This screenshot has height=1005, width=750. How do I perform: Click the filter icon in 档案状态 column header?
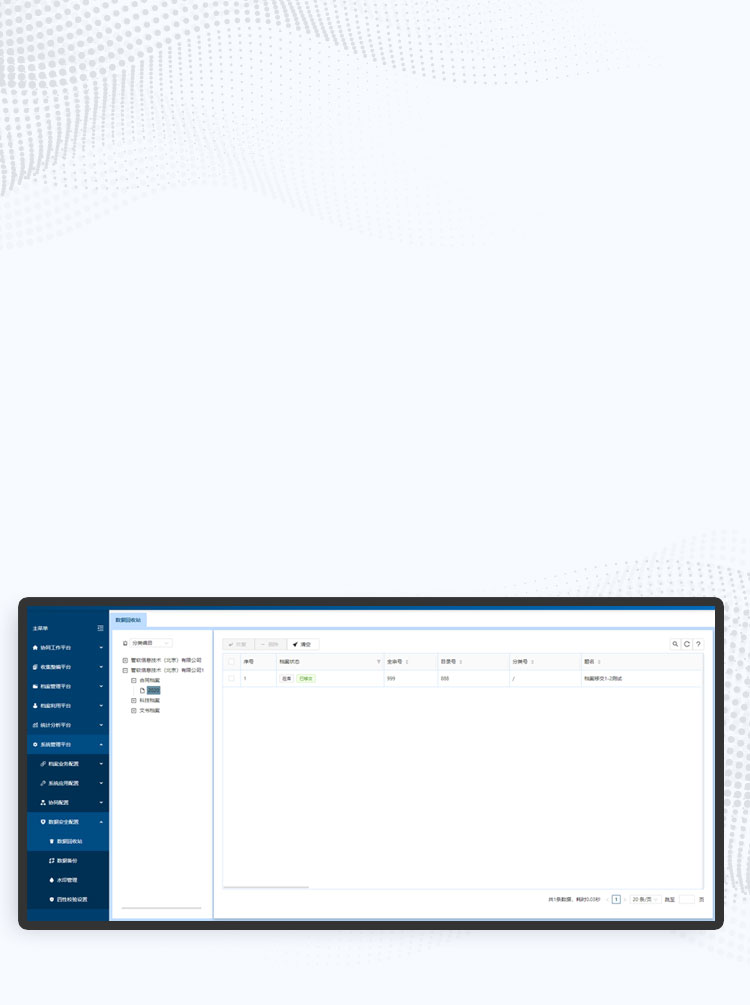378,662
